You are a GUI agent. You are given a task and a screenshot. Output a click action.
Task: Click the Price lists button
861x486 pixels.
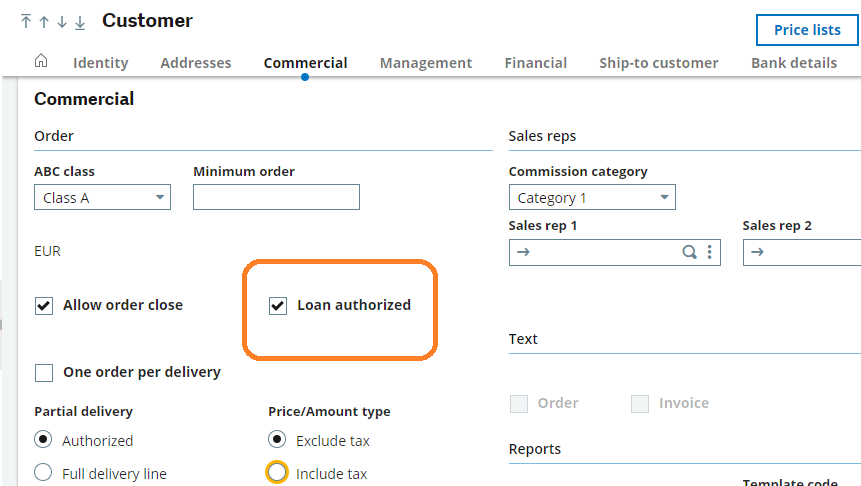(x=806, y=30)
